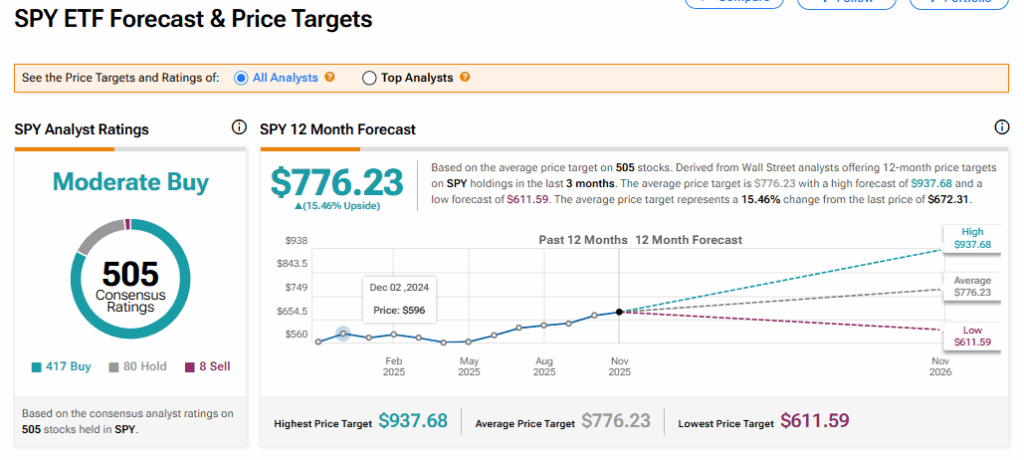Select the Top Analysts radio option

(369, 78)
